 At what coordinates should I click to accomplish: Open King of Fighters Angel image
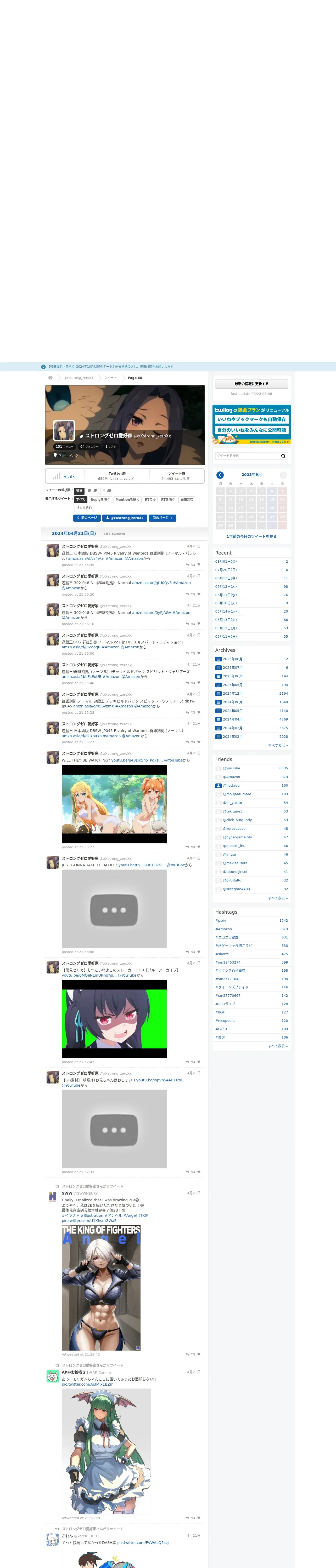pos(101,1289)
